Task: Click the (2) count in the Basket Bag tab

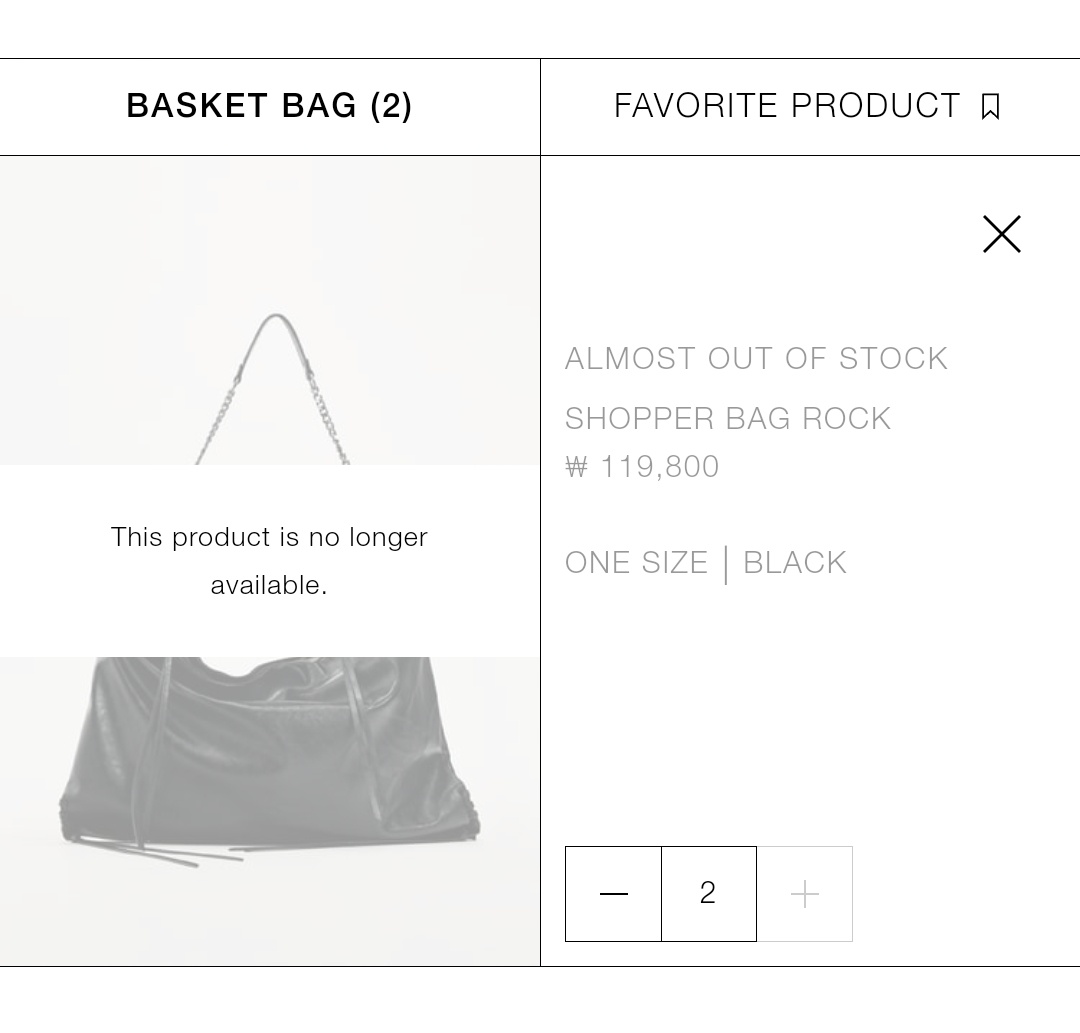Action: (x=391, y=106)
